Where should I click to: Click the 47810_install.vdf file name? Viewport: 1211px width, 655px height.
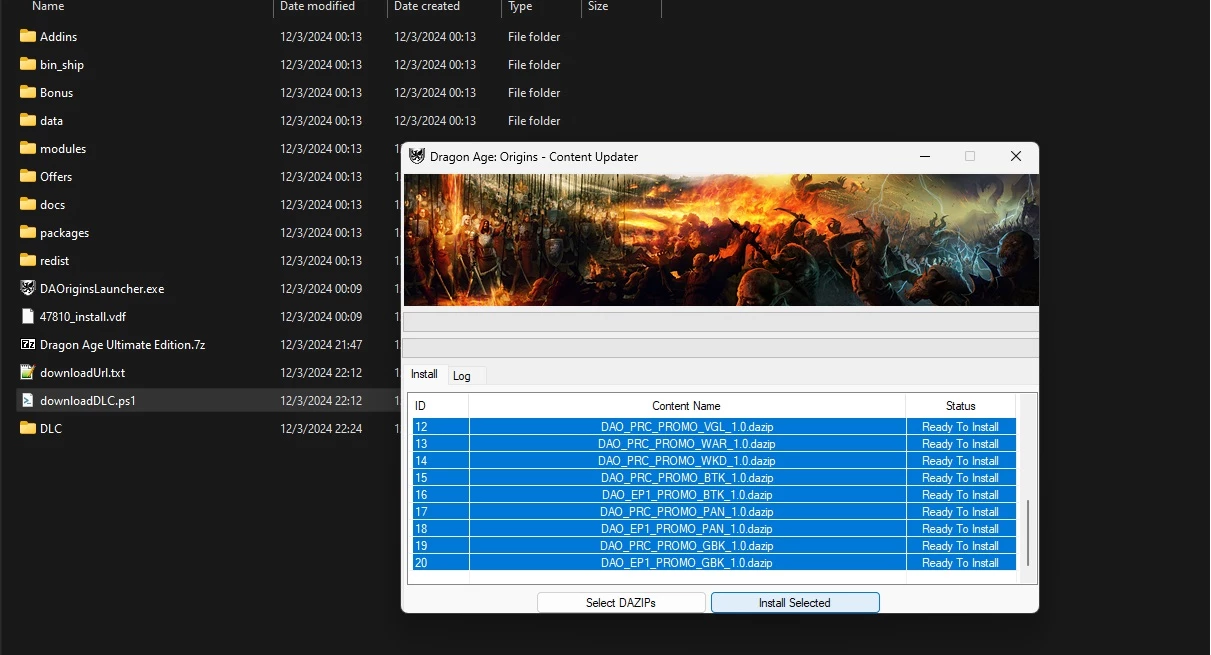(83, 316)
